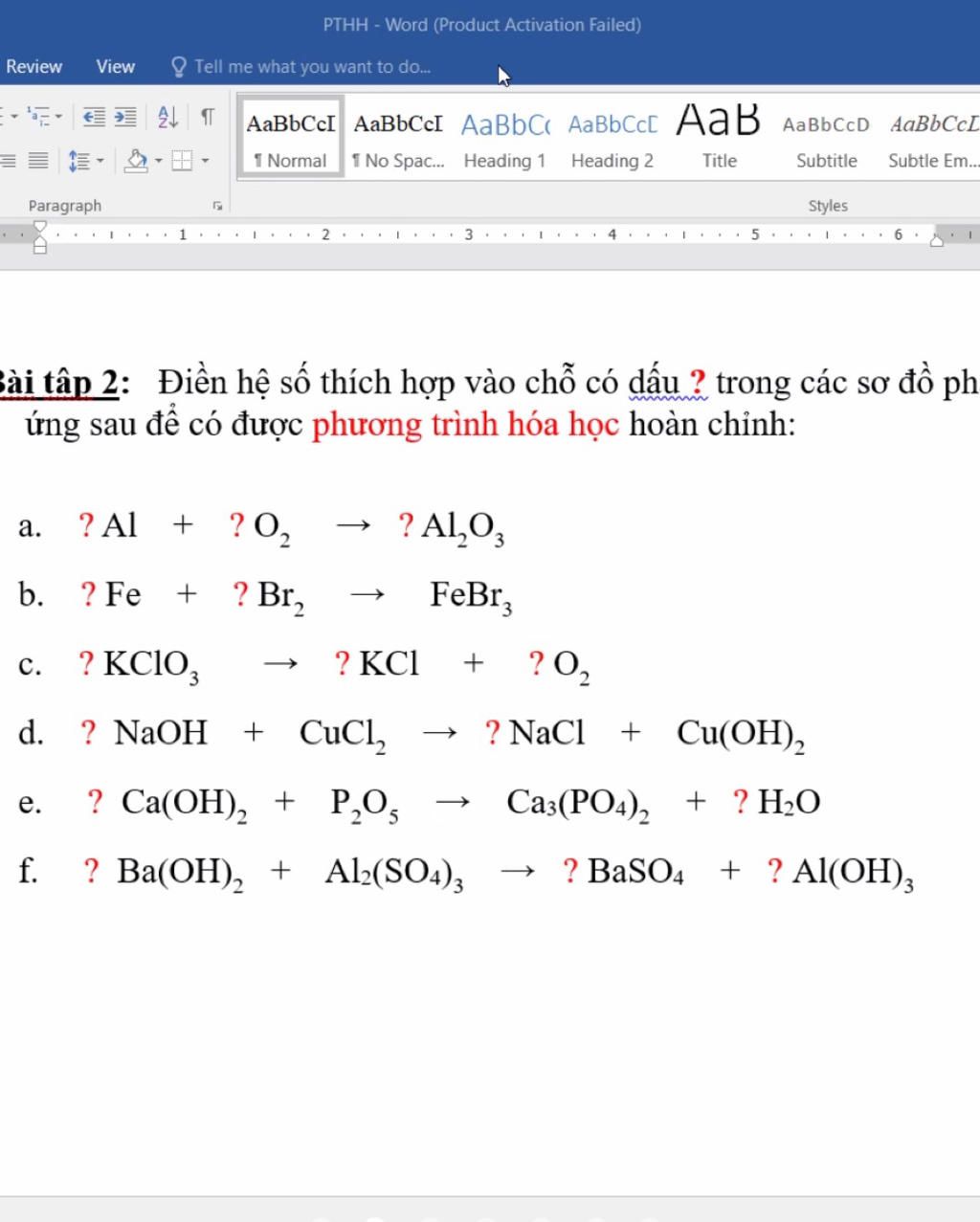Click 'KClO3' in equation c
The height and width of the screenshot is (1222, 980).
(151, 665)
